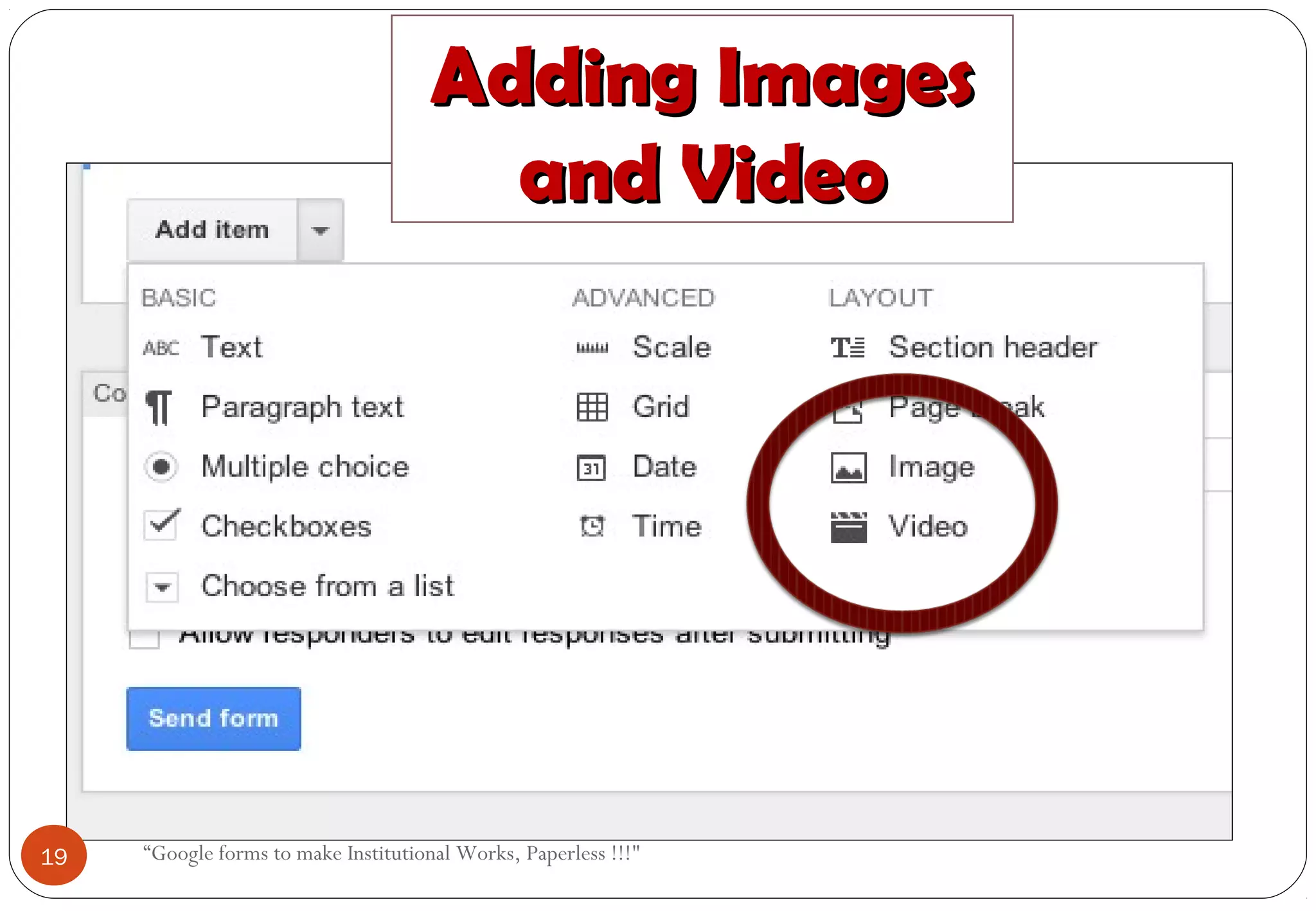
Task: Click the Checkboxes checkmark icon
Action: (162, 525)
